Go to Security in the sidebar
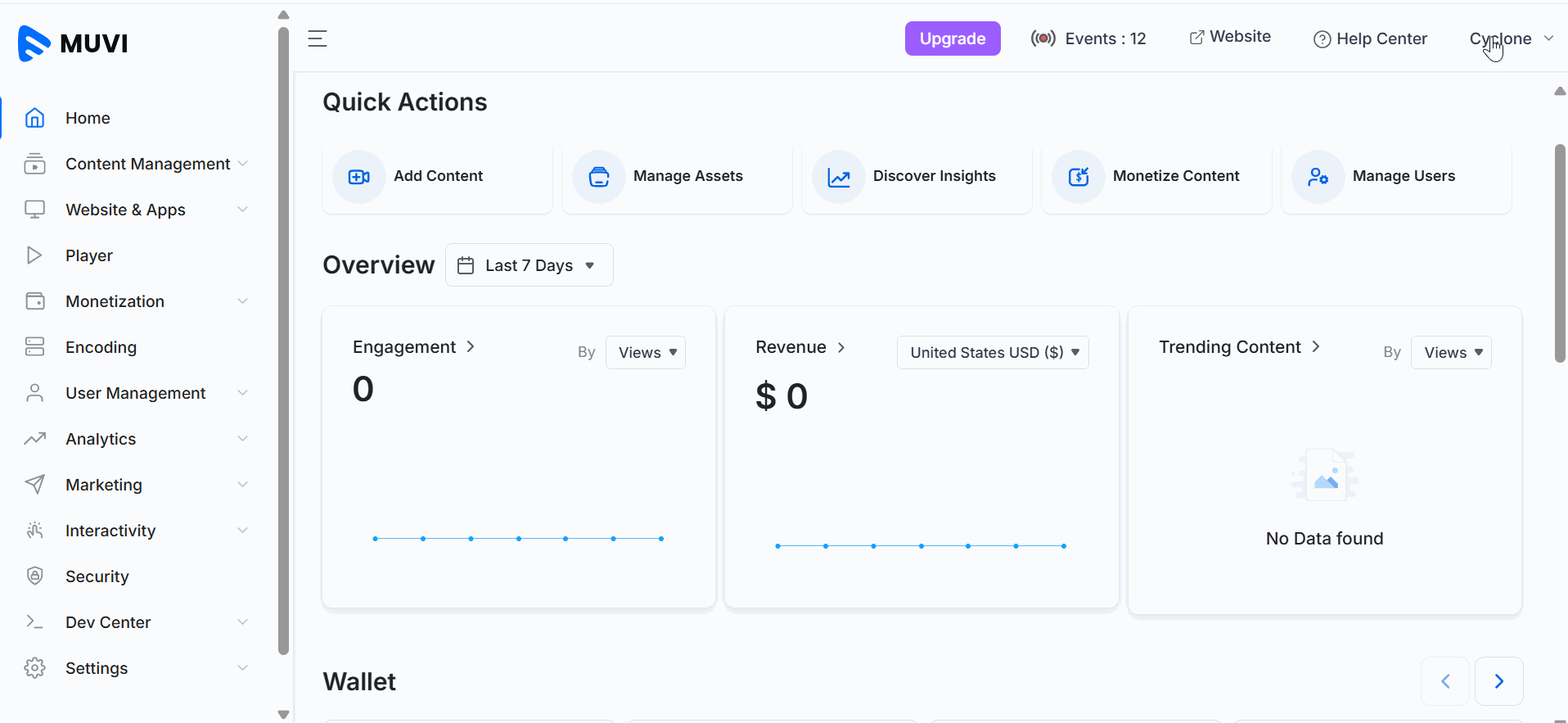The width and height of the screenshot is (1568, 723). pyautogui.click(x=97, y=576)
